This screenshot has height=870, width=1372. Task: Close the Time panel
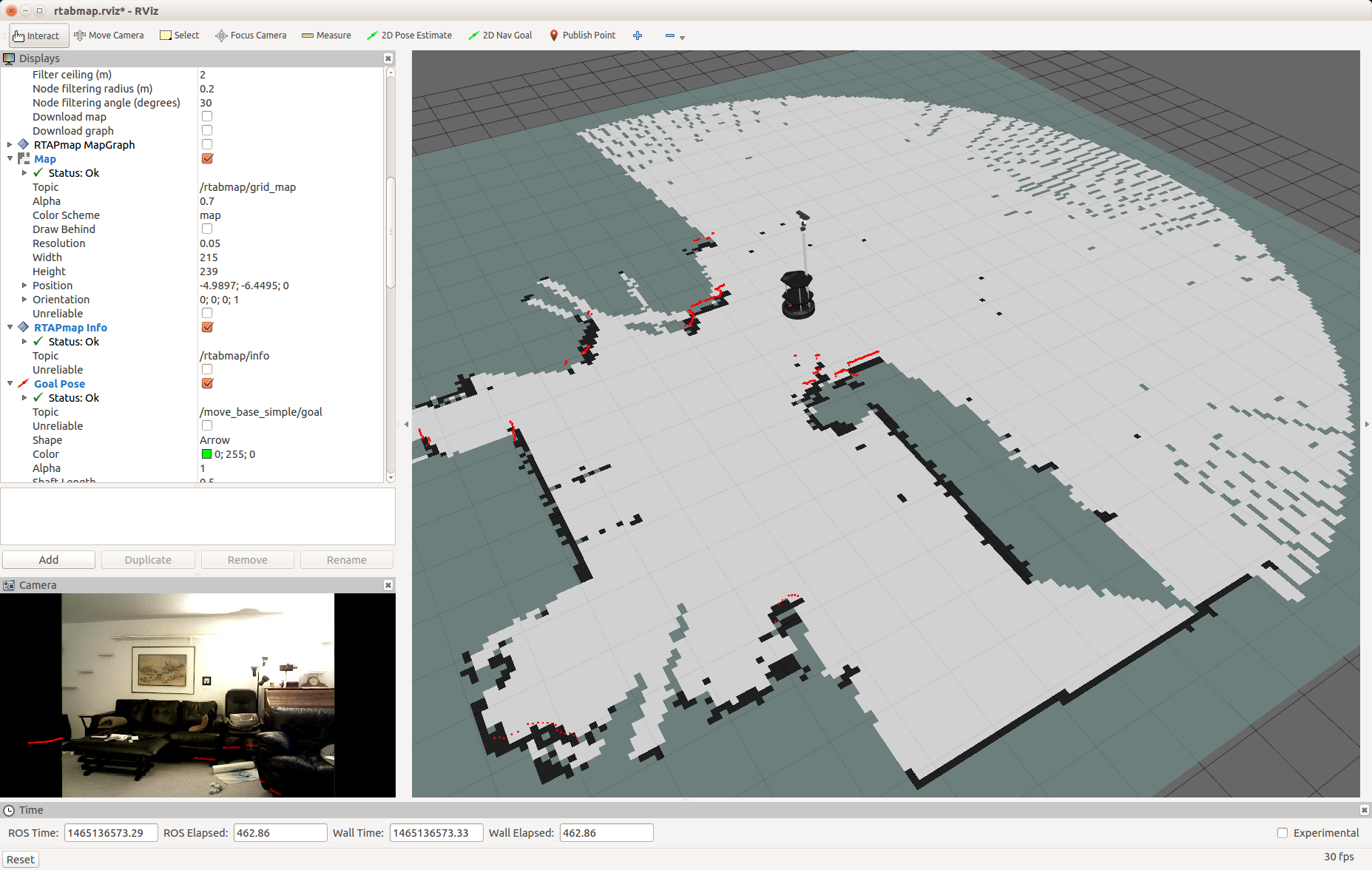1365,810
